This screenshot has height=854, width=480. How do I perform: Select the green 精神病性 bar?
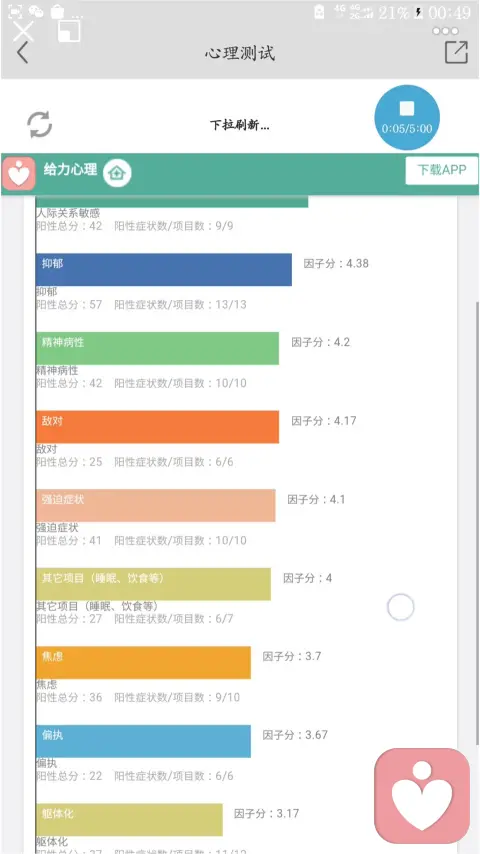coord(157,348)
